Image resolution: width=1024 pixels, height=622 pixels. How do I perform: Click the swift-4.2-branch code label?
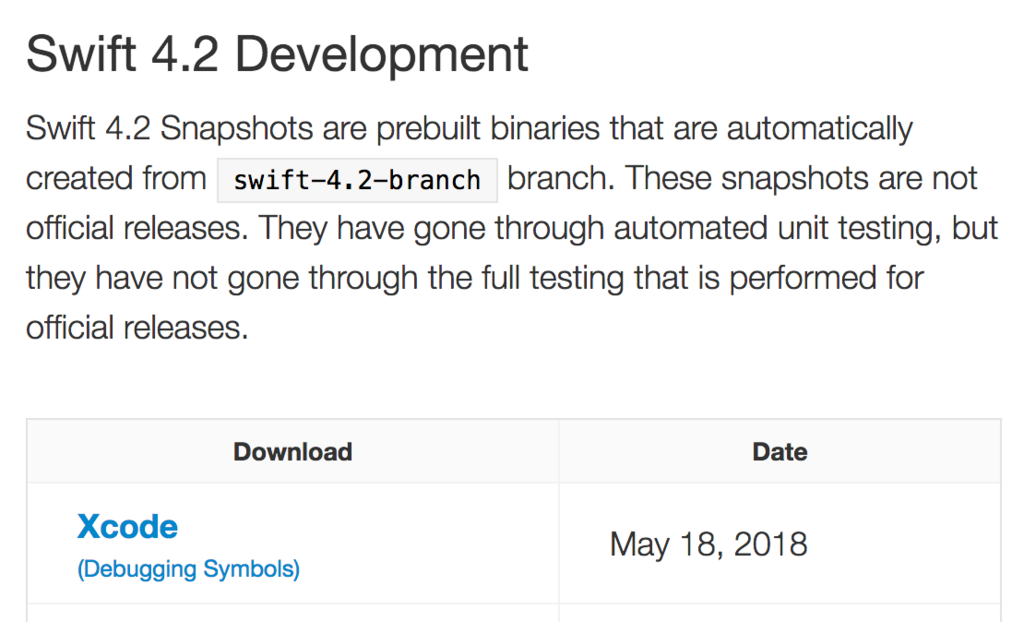(357, 180)
